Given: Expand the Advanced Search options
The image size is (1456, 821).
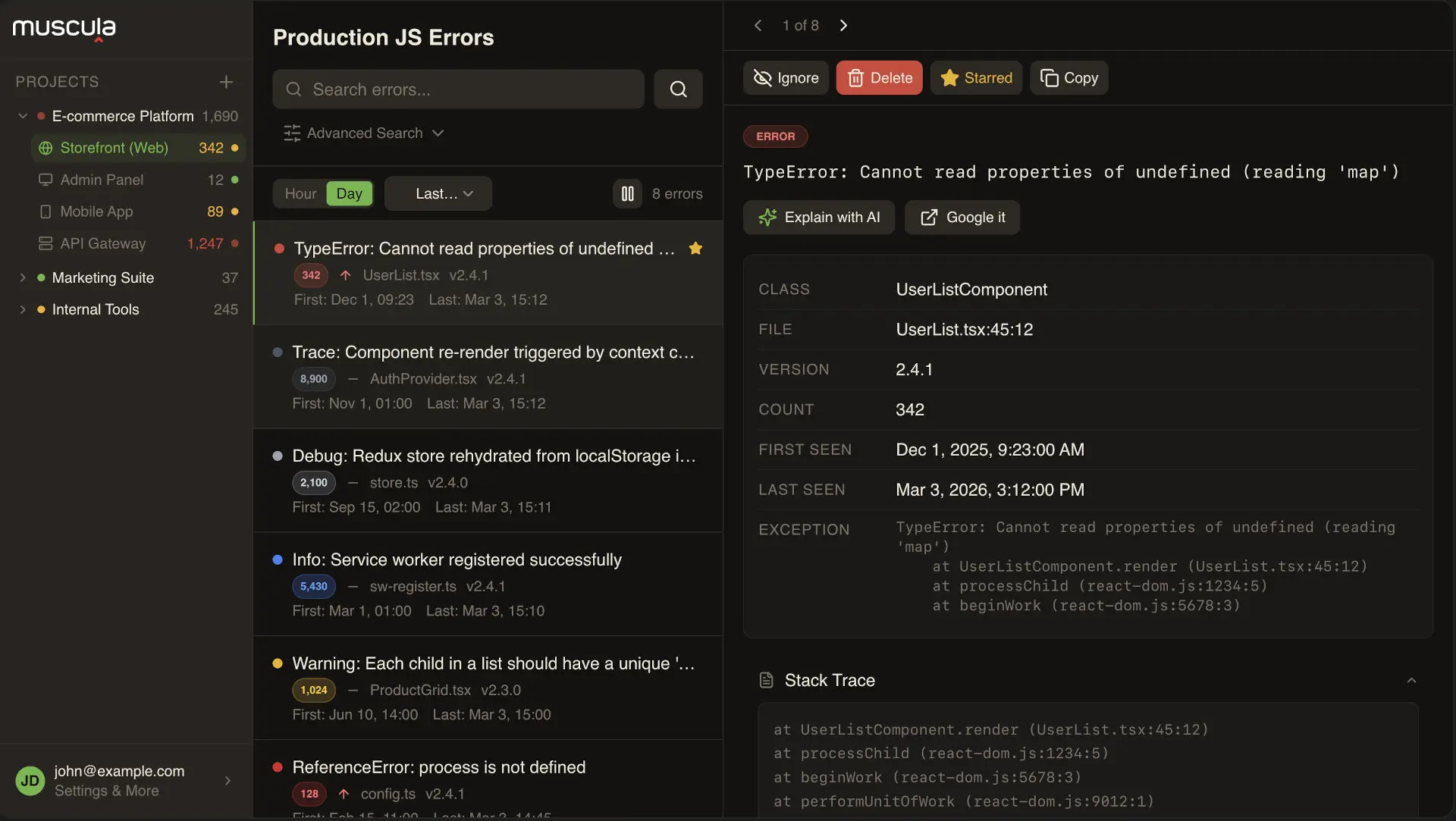Looking at the screenshot, I should [364, 133].
